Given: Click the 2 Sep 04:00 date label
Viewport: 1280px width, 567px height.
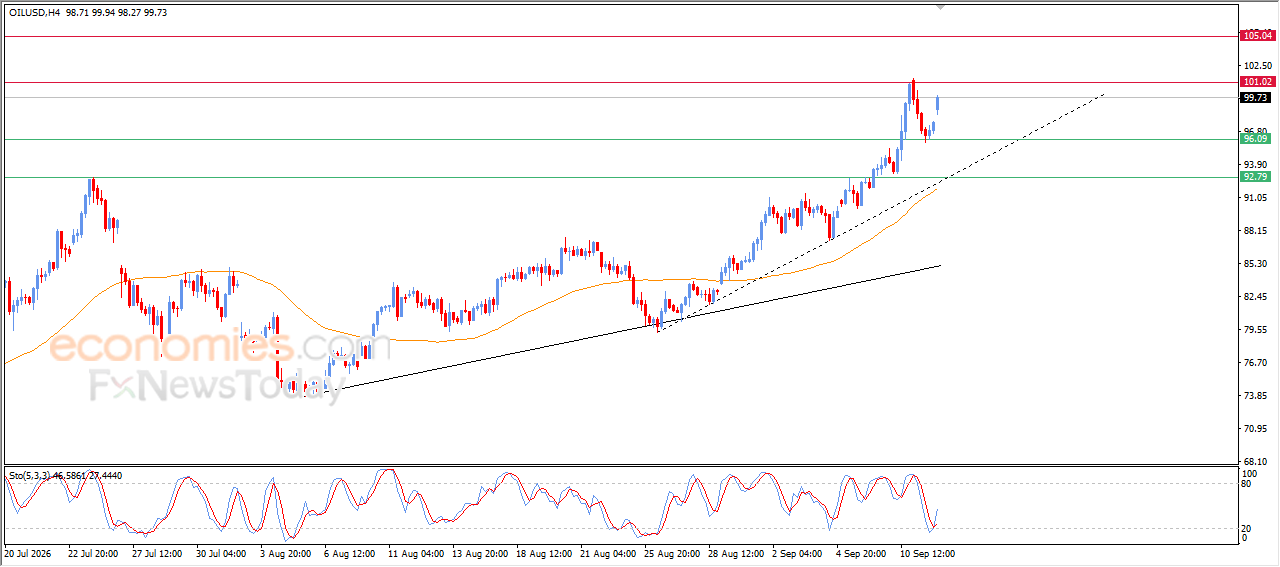Looking at the screenshot, I should (x=799, y=552).
